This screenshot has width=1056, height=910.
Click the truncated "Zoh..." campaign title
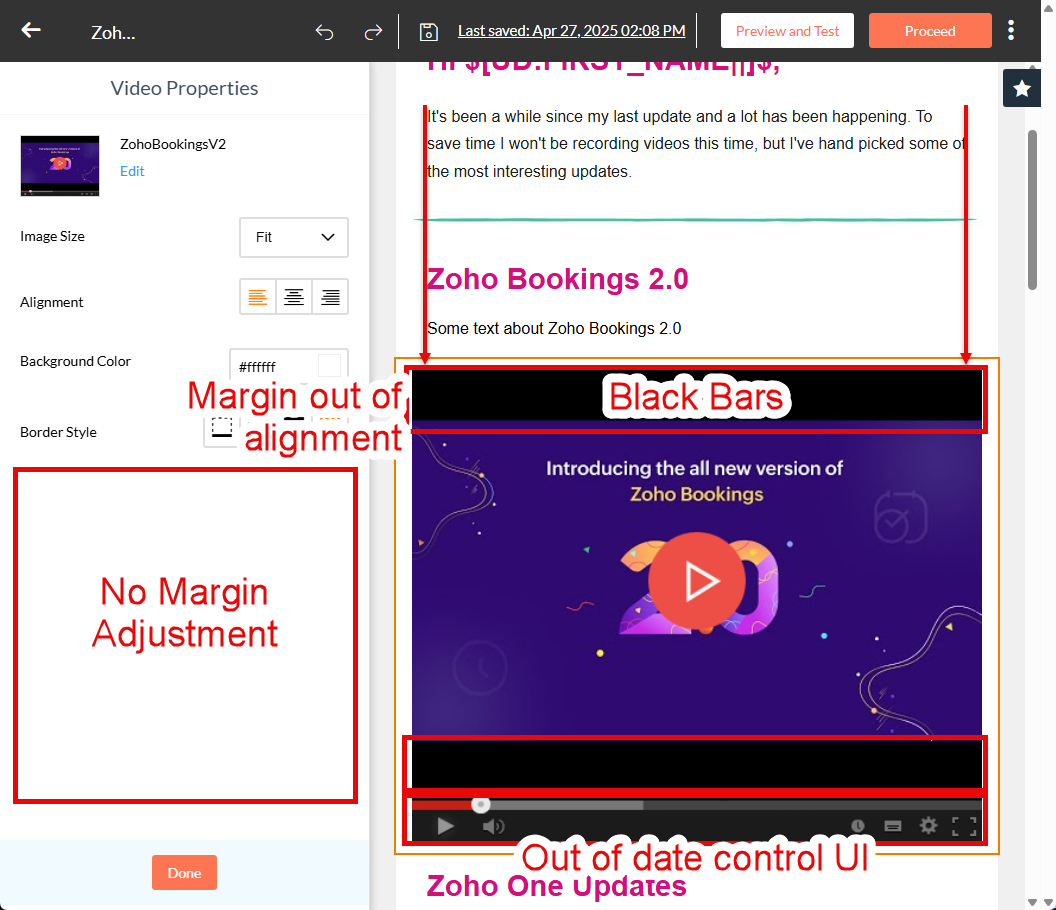tap(113, 32)
